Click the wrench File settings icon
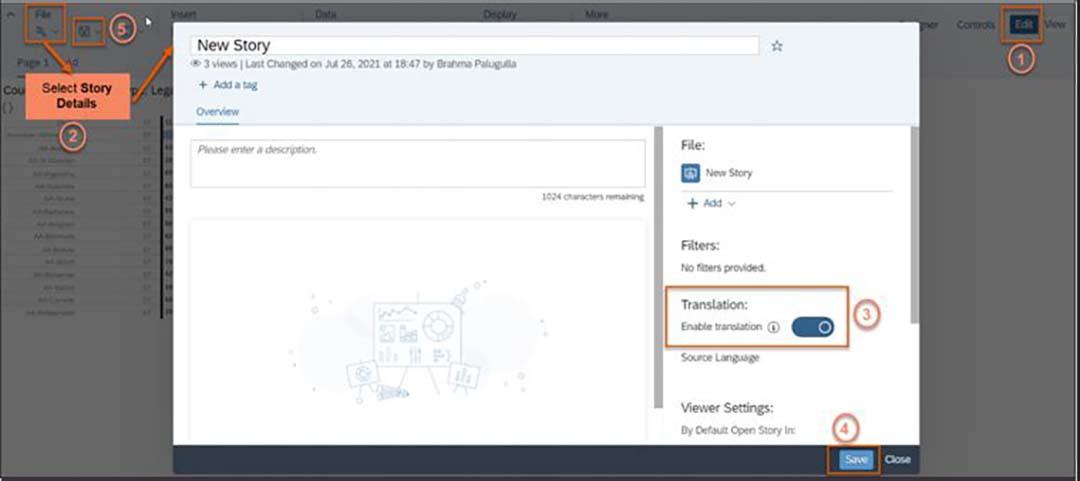Image resolution: width=1080 pixels, height=481 pixels. [42, 30]
